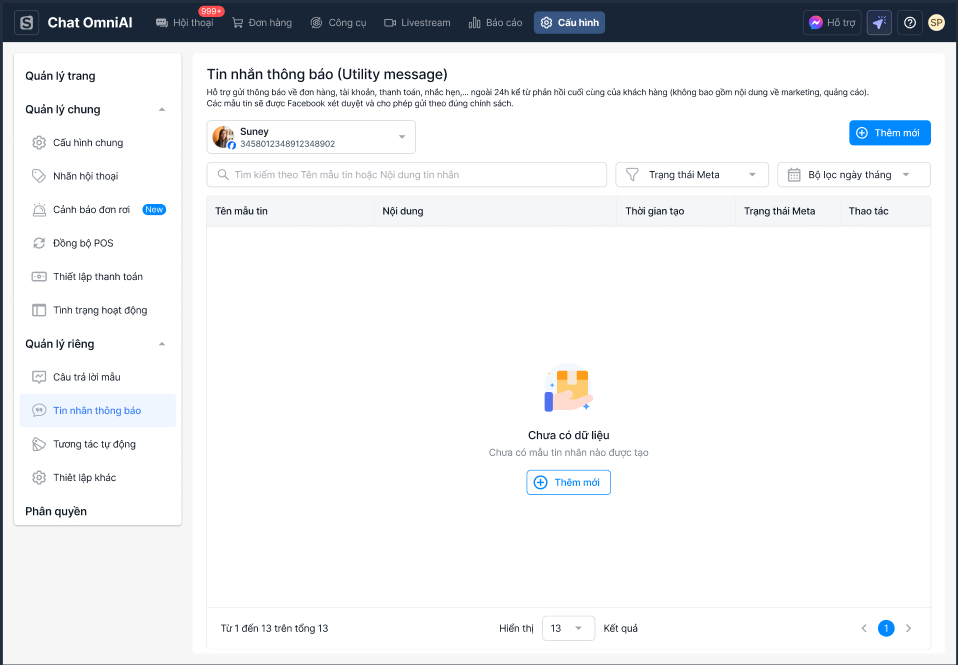This screenshot has width=958, height=665.
Task: Click the SP user avatar
Action: coord(936,22)
